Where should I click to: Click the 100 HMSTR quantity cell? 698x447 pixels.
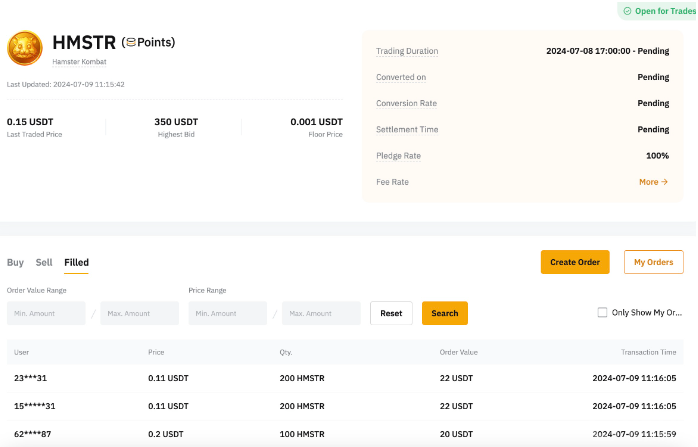click(x=302, y=434)
